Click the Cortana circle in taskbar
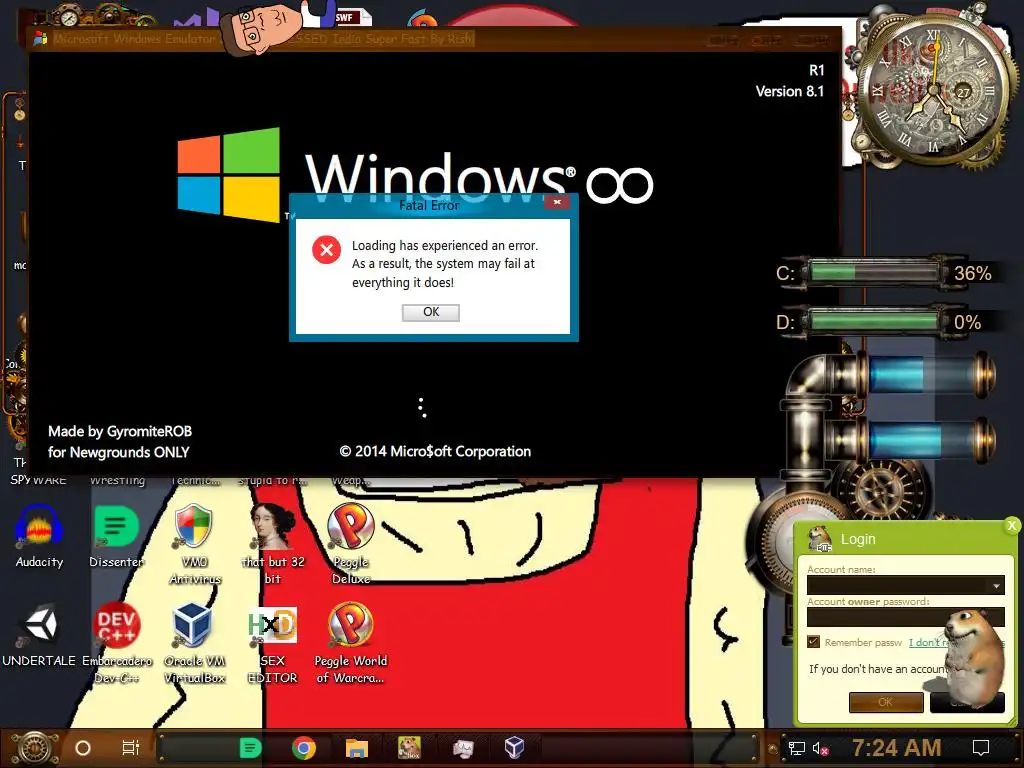1024x768 pixels. pyautogui.click(x=83, y=748)
